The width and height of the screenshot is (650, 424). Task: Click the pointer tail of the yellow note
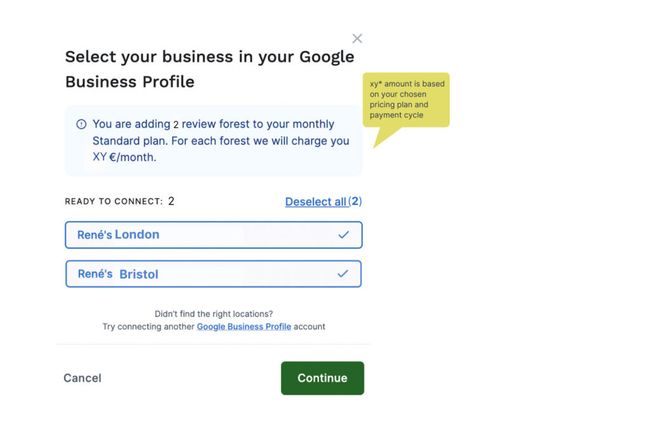pos(381,136)
